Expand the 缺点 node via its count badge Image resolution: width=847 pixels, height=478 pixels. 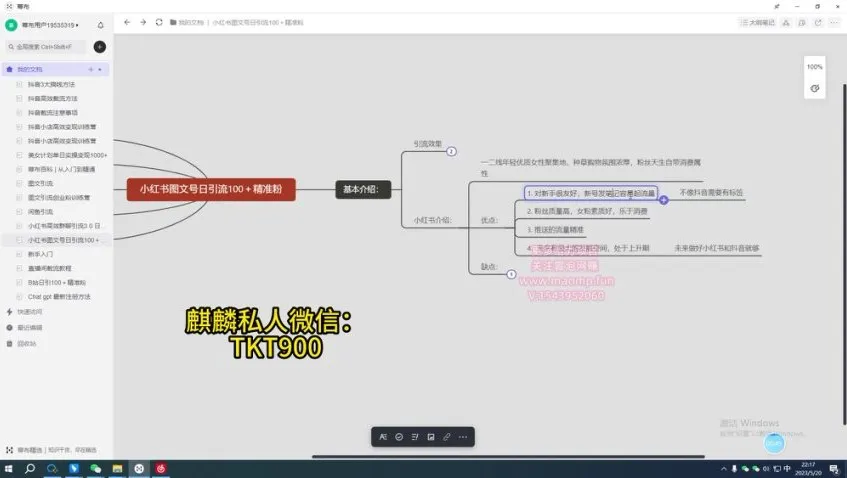[511, 274]
